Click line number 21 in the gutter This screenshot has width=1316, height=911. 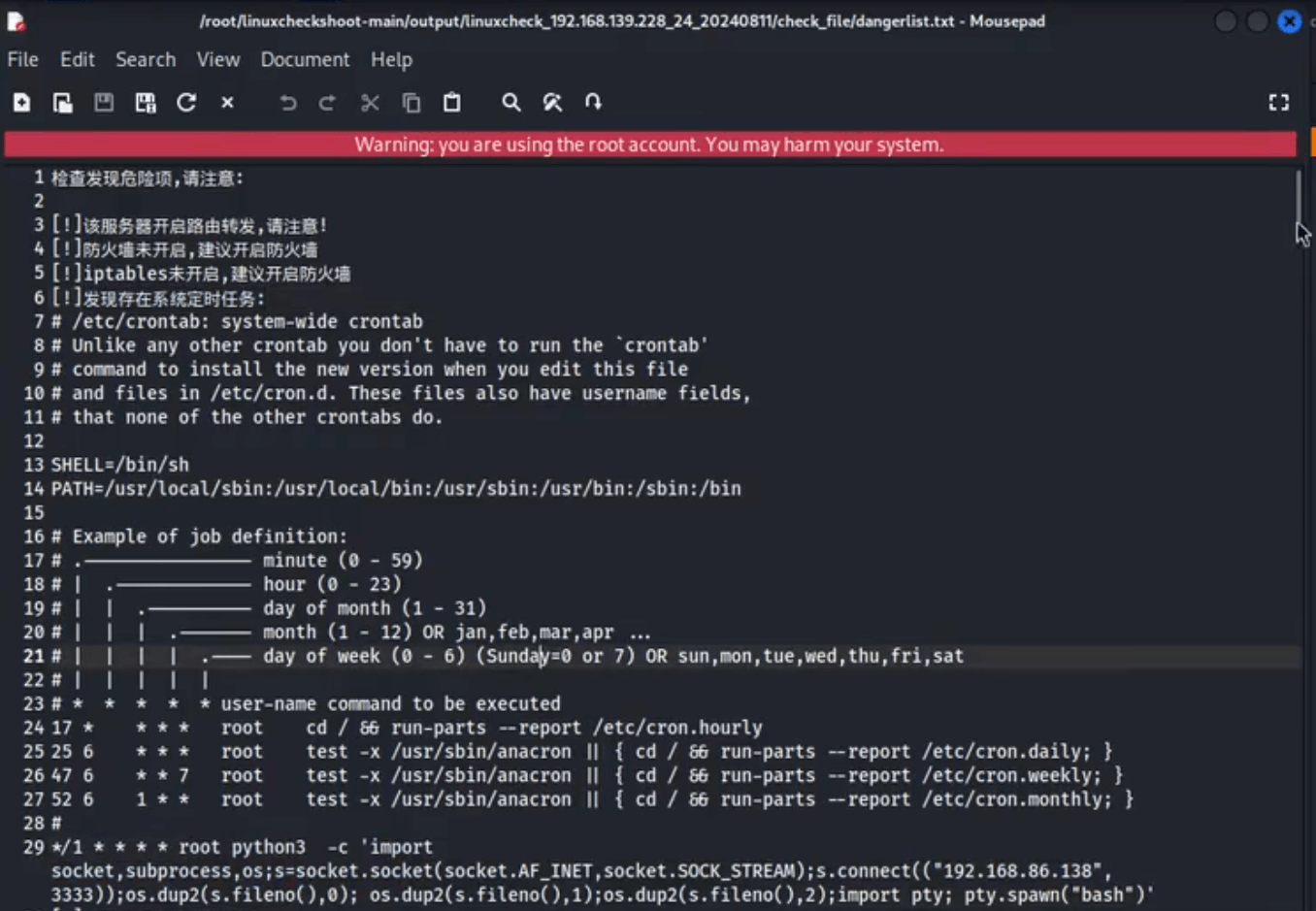point(34,656)
